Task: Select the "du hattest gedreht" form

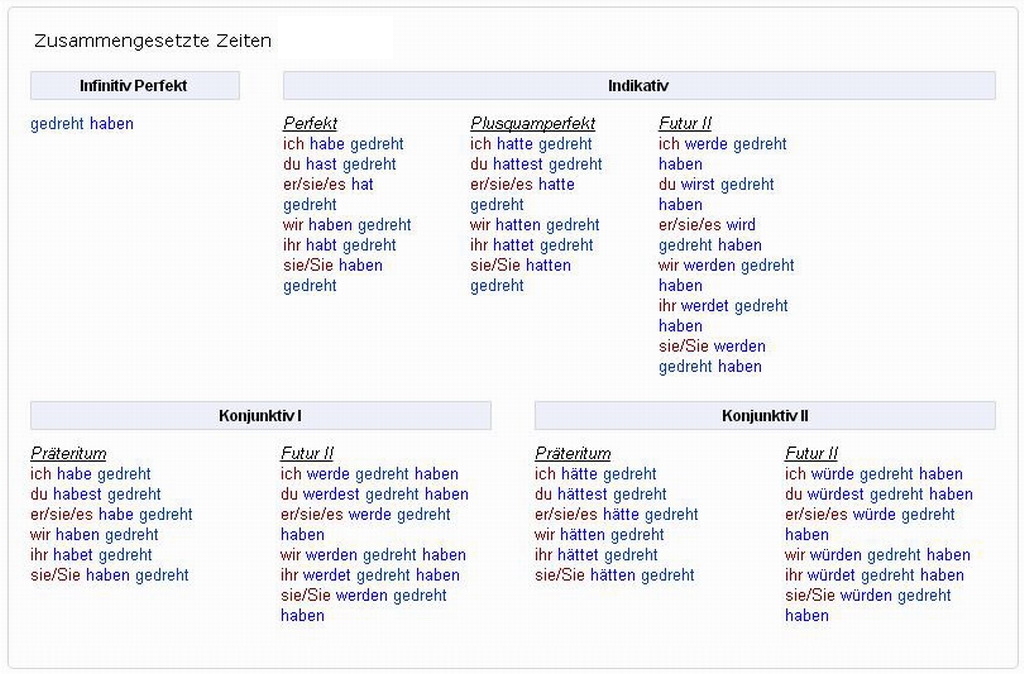Action: coord(536,164)
